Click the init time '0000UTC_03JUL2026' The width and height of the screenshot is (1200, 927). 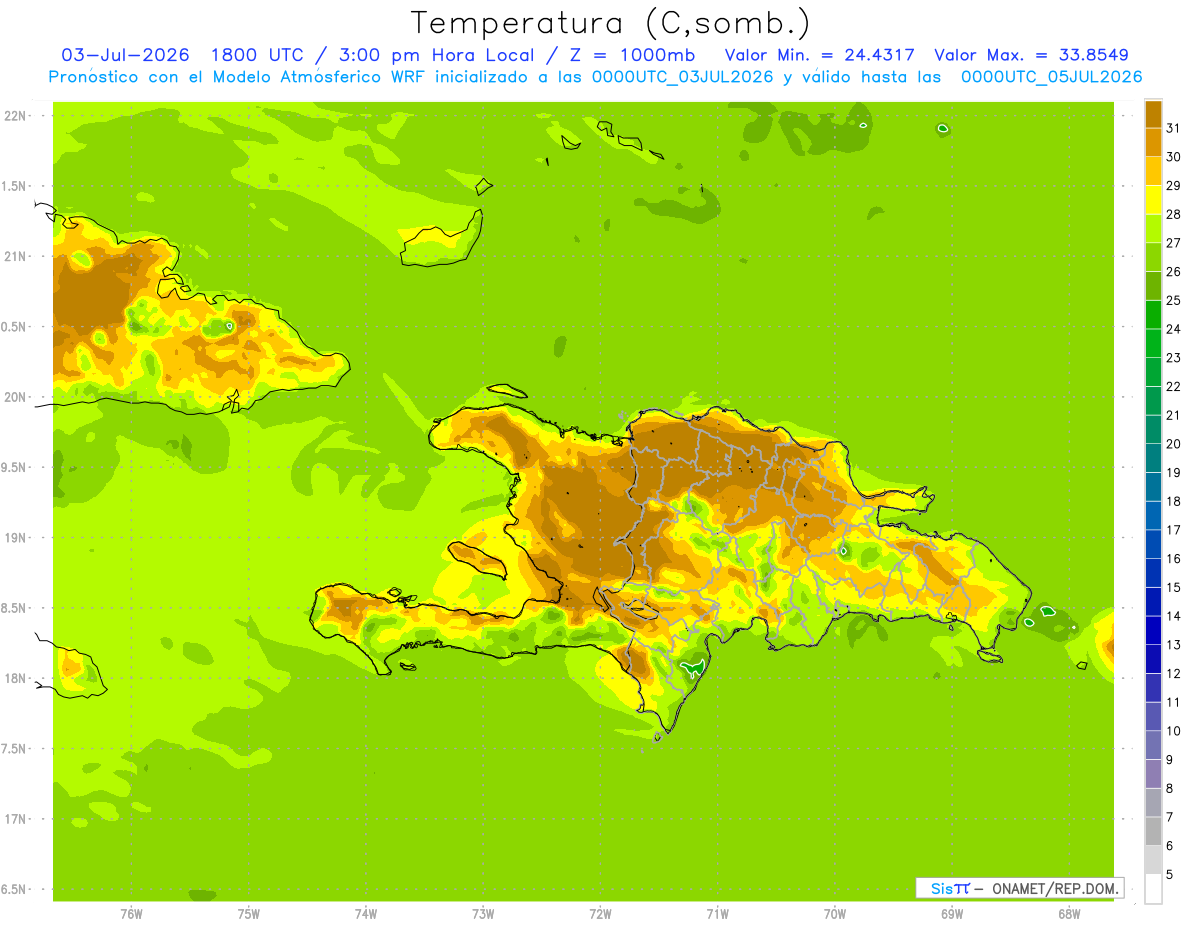(x=683, y=77)
